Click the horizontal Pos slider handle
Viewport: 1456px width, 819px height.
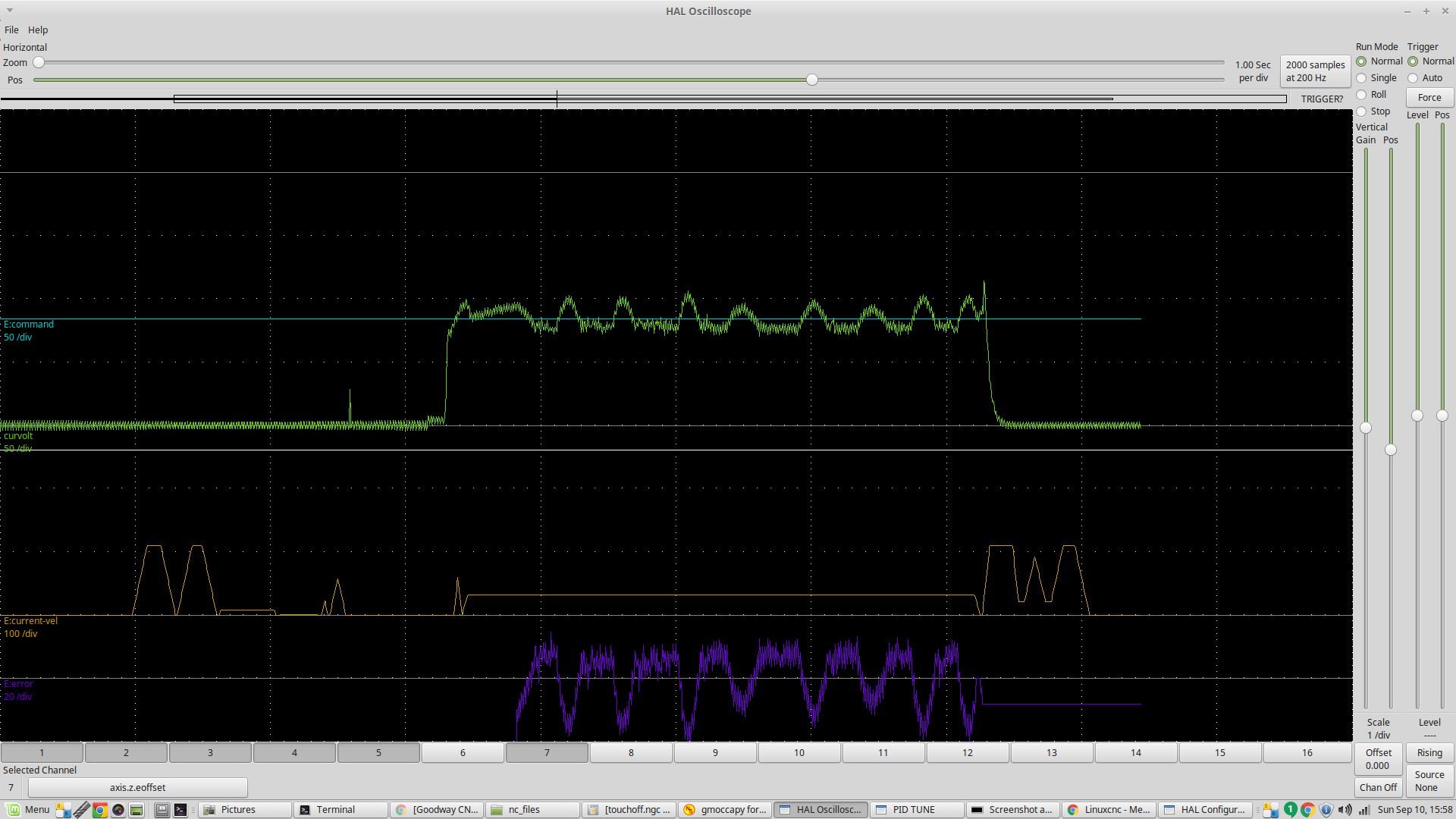812,80
